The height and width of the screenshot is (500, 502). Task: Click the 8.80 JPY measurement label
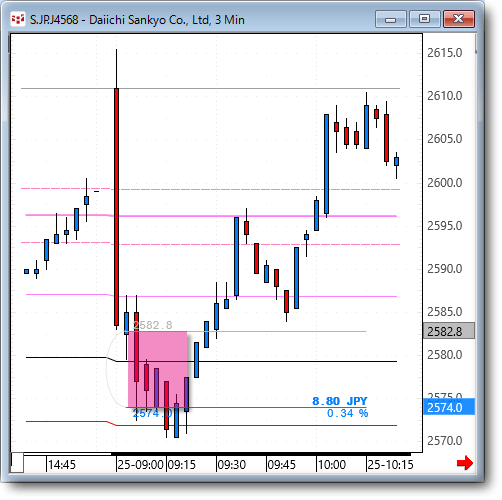click(x=340, y=401)
